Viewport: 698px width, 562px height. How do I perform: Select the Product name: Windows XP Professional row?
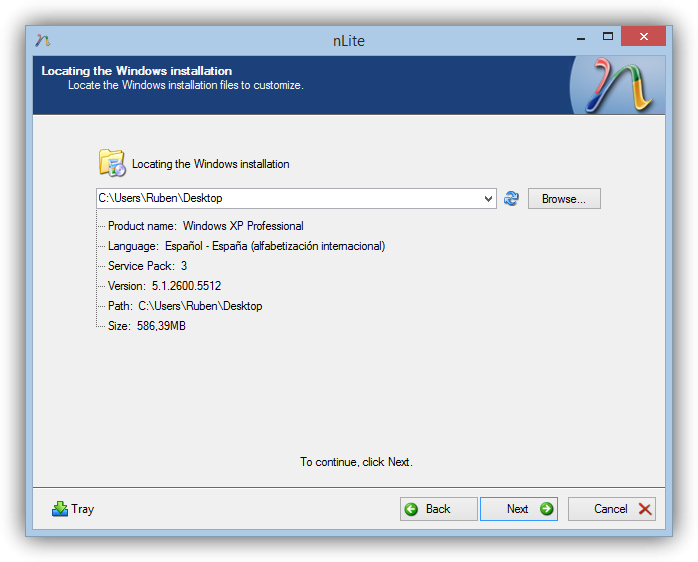[x=206, y=226]
